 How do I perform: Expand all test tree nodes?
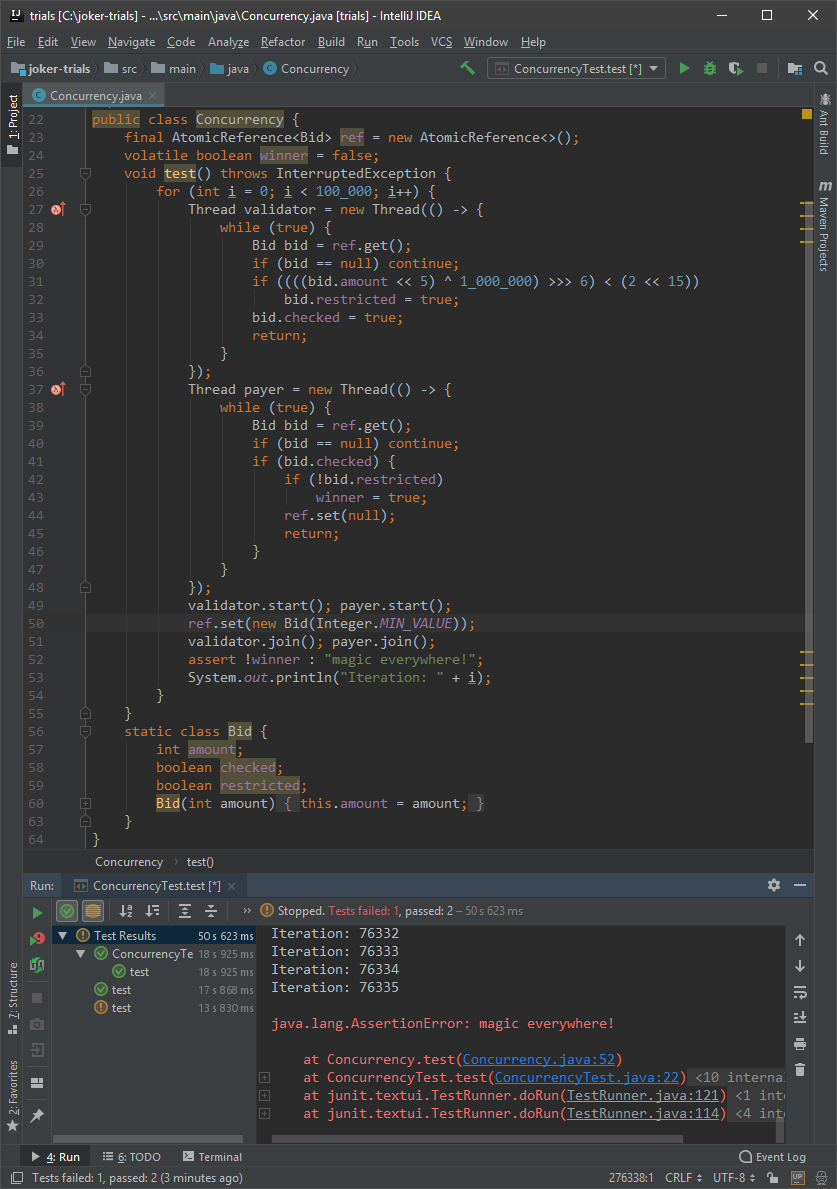click(x=185, y=911)
